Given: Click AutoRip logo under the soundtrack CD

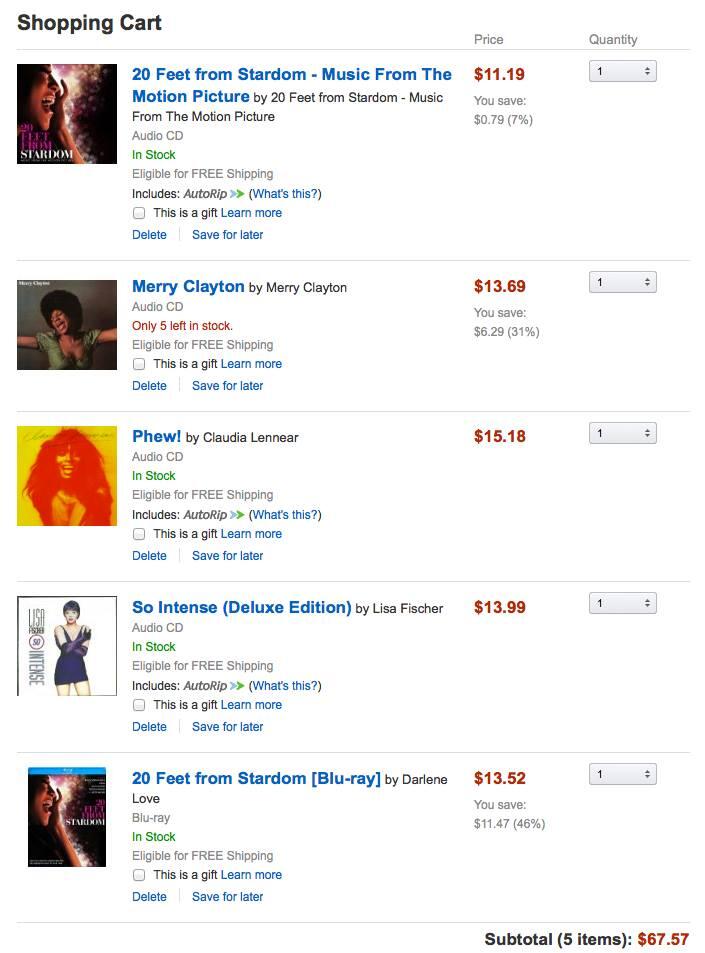Looking at the screenshot, I should [214, 194].
